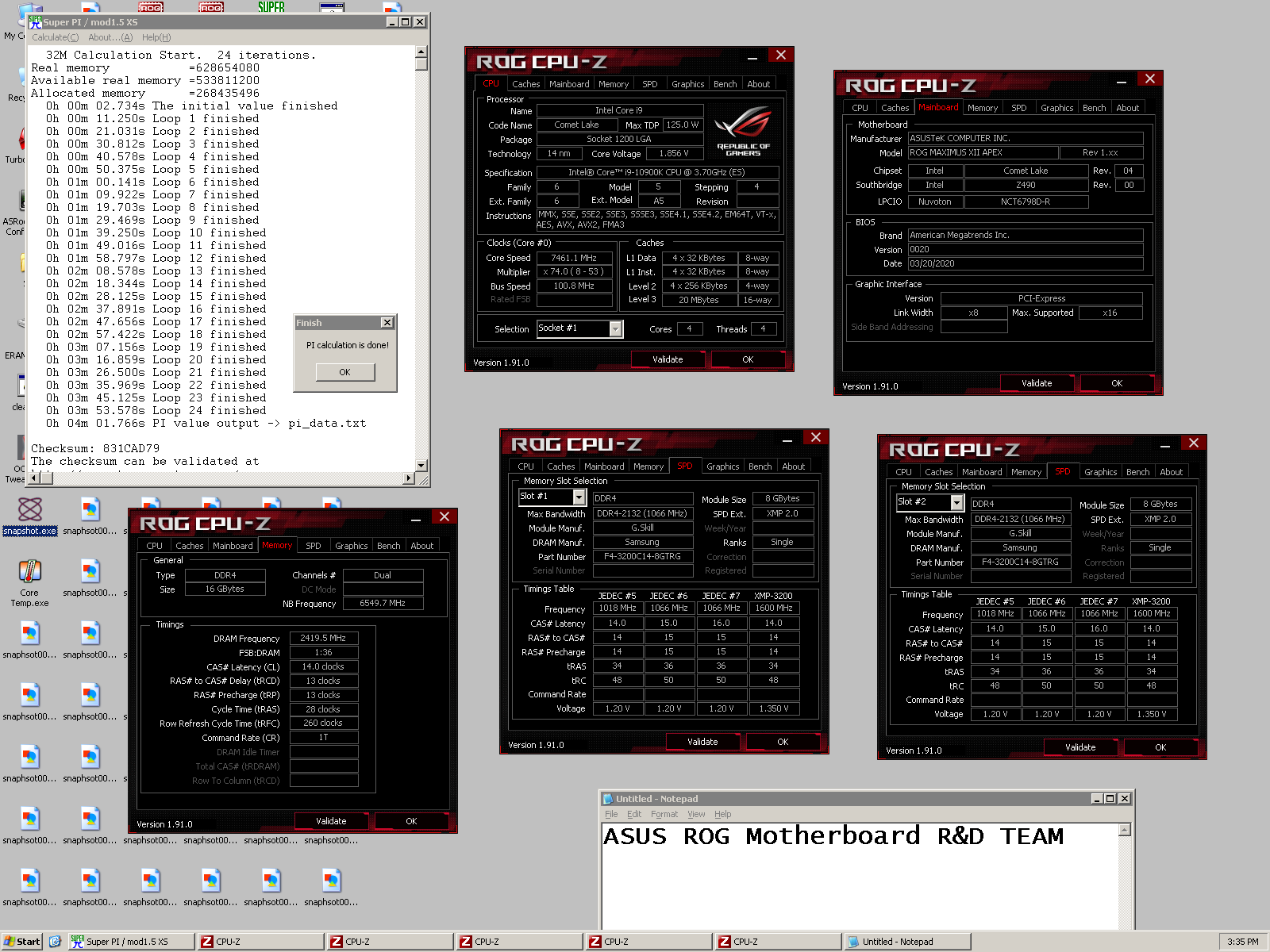Click Super PI vertical scrollbar up arrow
The width and height of the screenshot is (1270, 952).
click(421, 52)
